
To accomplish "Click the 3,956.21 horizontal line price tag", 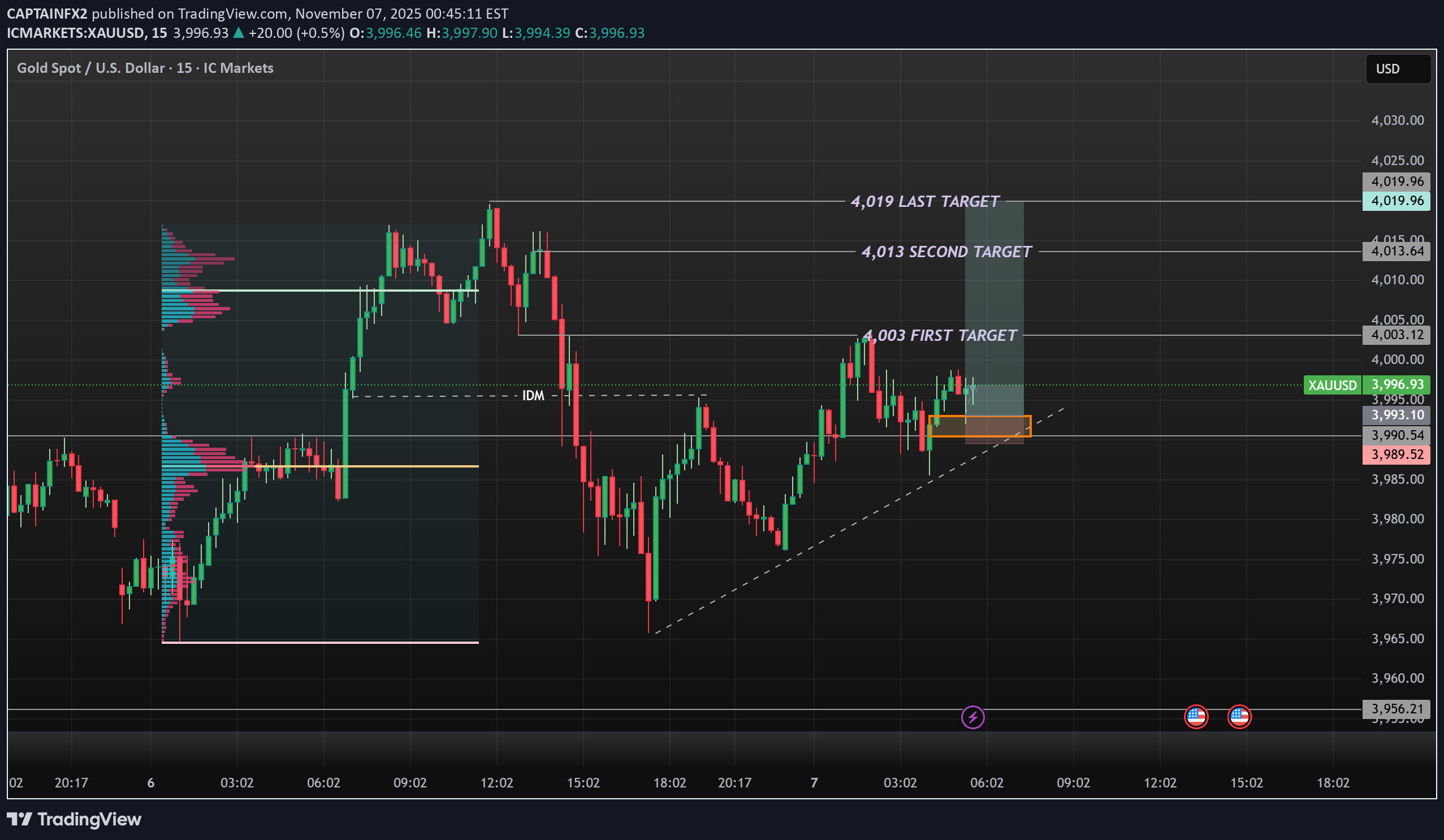I will [1396, 709].
